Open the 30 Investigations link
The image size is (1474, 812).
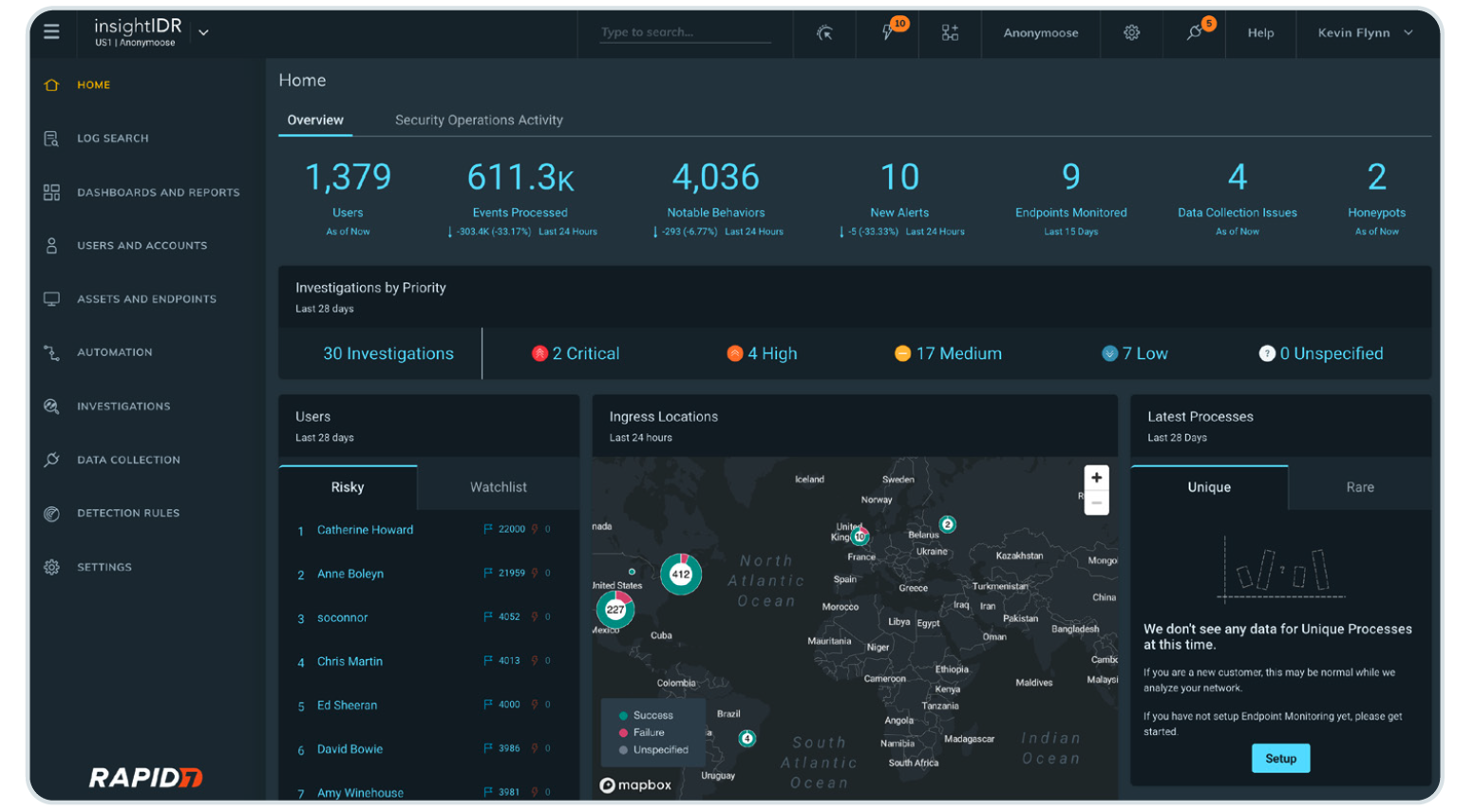[x=388, y=353]
